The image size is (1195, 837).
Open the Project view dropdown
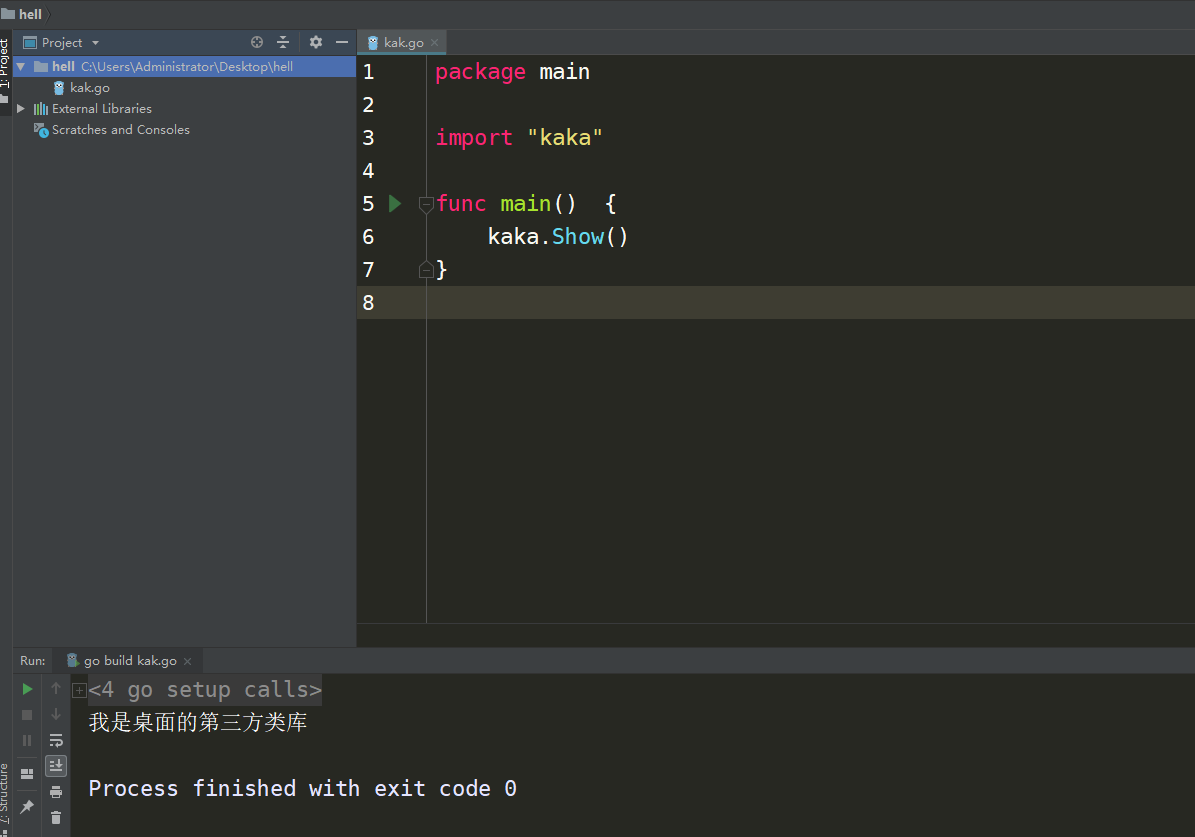62,43
